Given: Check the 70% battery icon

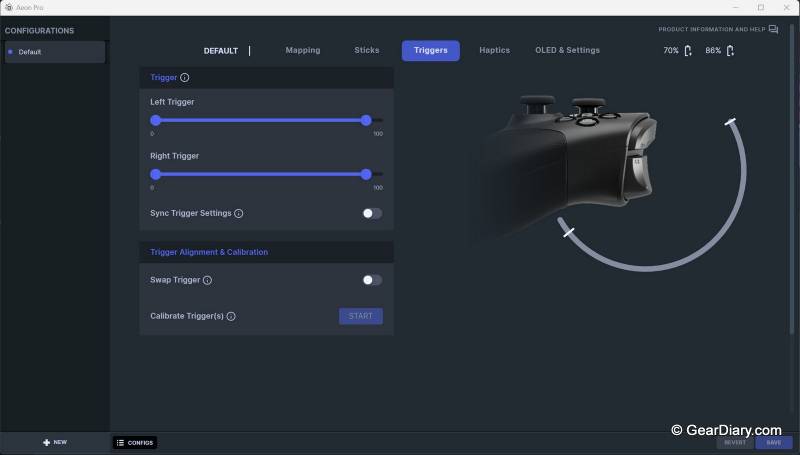Looking at the screenshot, I should pyautogui.click(x=688, y=50).
